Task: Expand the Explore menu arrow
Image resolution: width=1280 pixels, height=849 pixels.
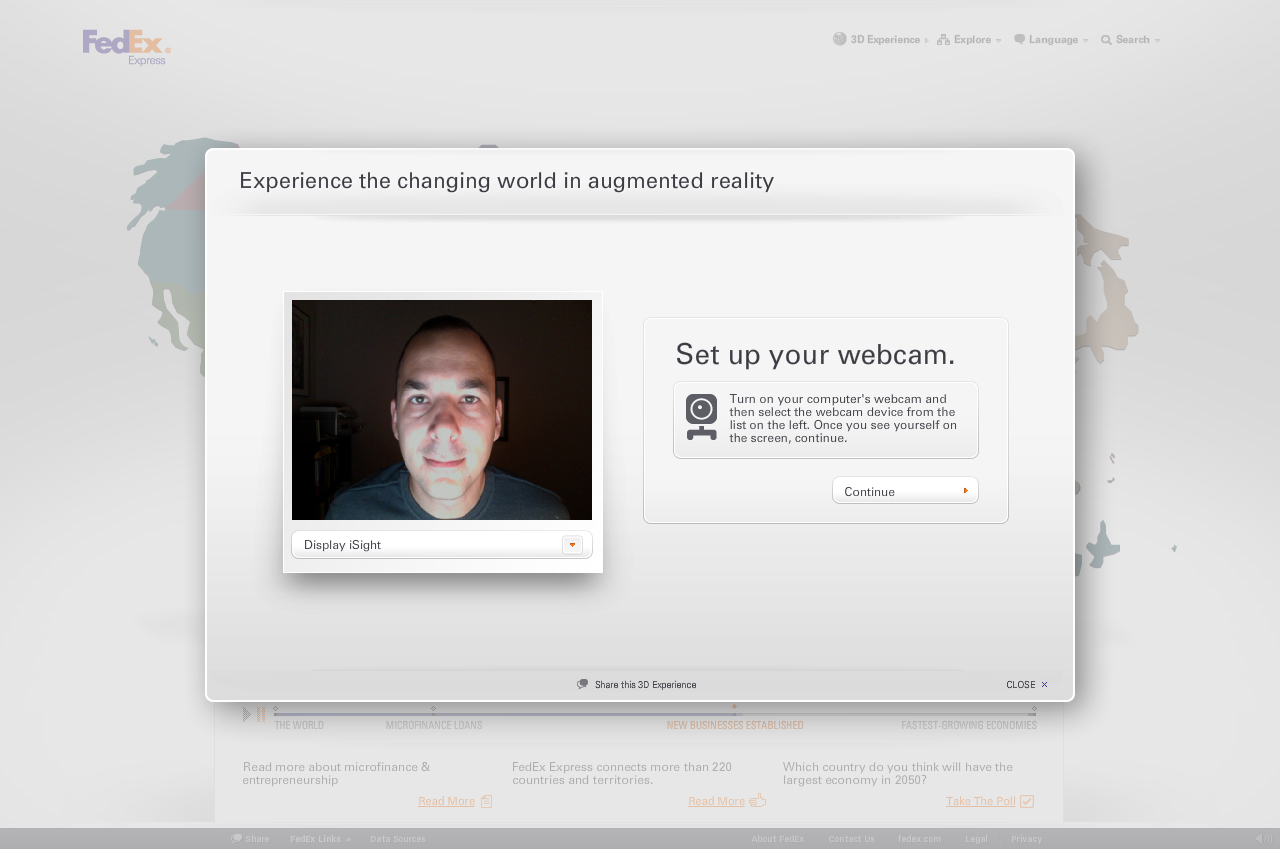Action: (998, 41)
